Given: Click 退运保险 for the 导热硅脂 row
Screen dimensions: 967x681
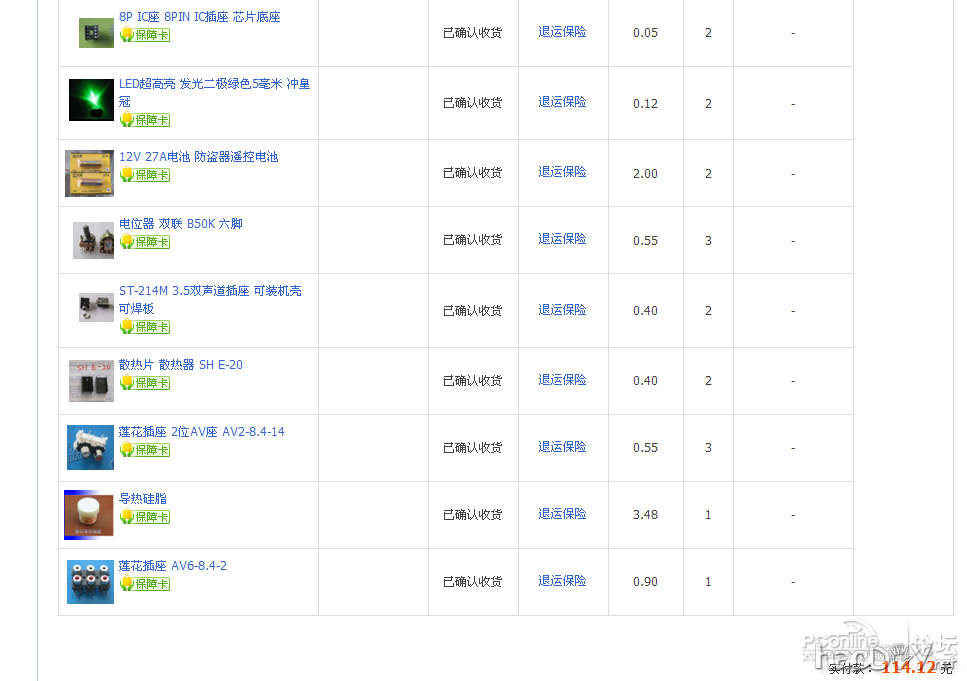Looking at the screenshot, I should pos(562,514).
